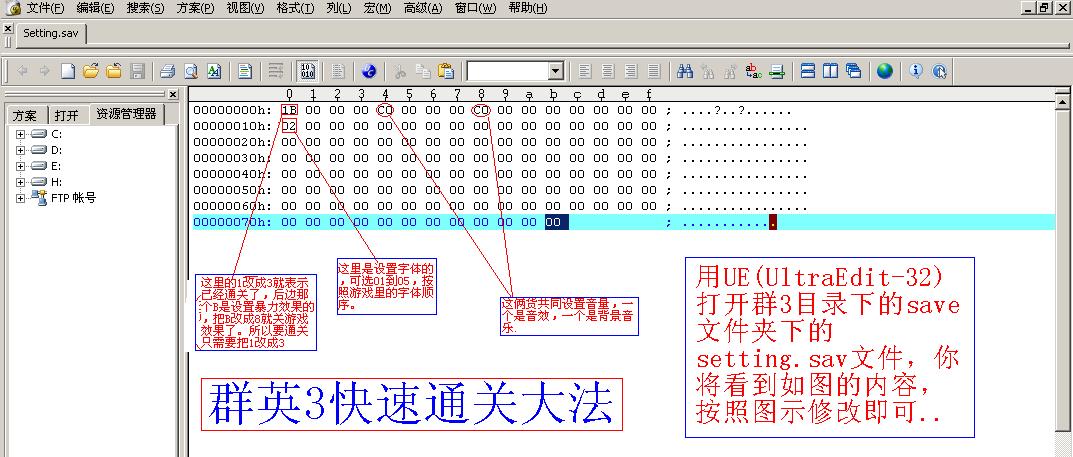The height and width of the screenshot is (457, 1073).
Task: Click the Forward navigation arrow icon
Action: (x=44, y=71)
